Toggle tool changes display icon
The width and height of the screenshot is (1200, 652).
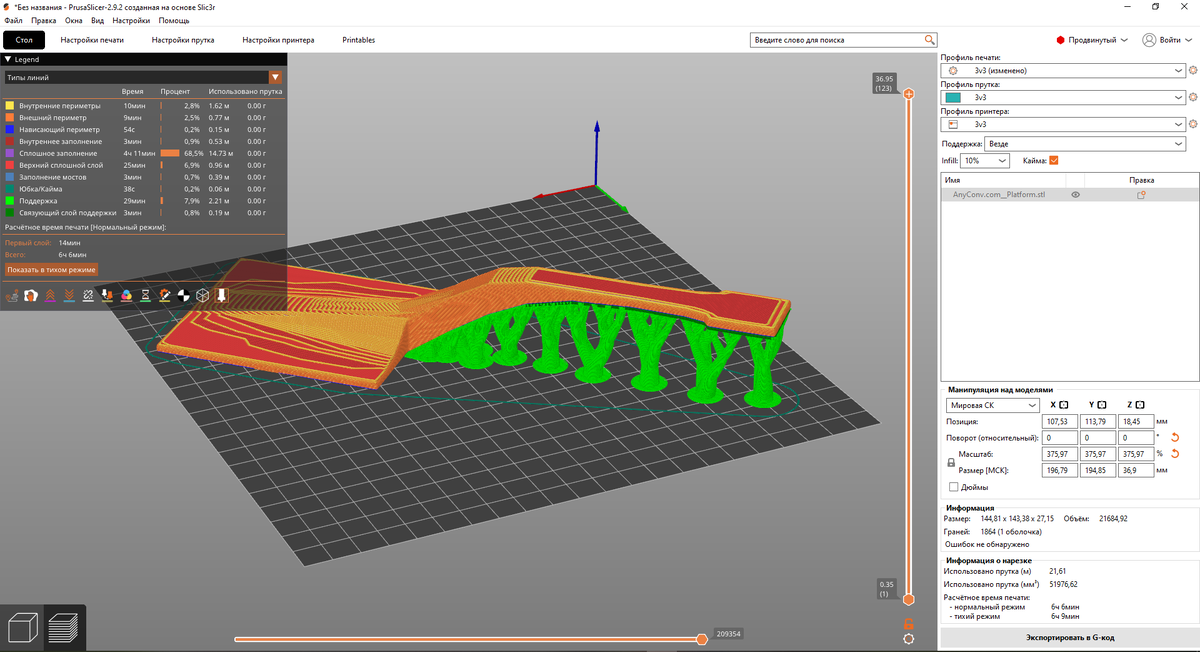(x=107, y=295)
